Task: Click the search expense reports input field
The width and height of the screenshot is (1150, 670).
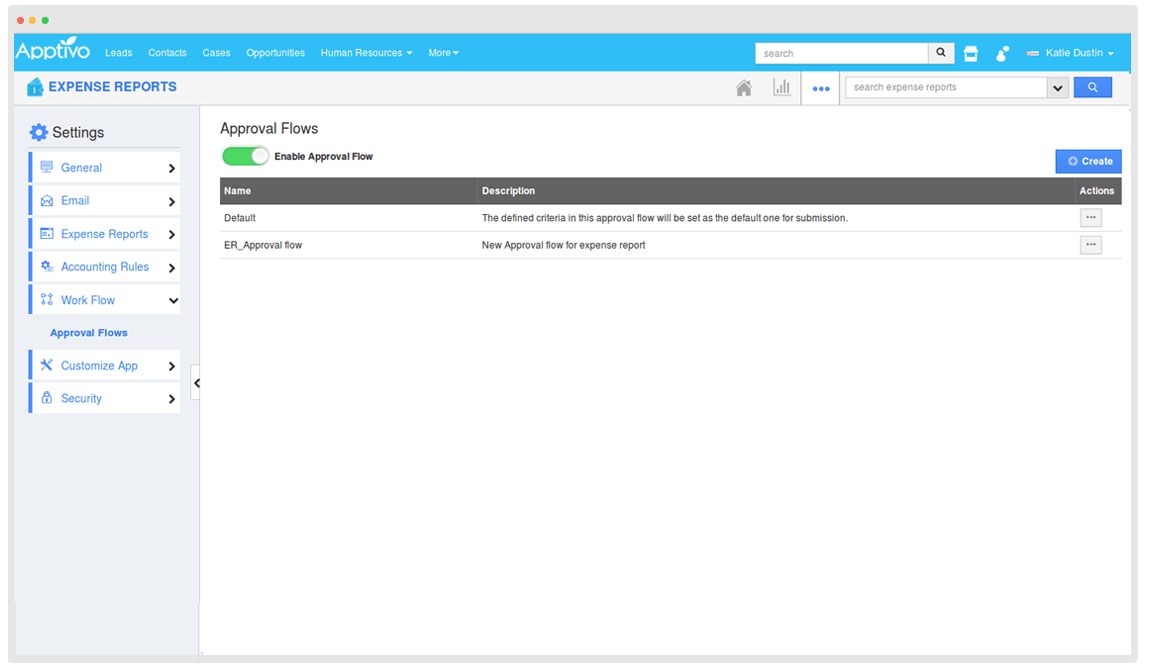Action: coord(945,88)
